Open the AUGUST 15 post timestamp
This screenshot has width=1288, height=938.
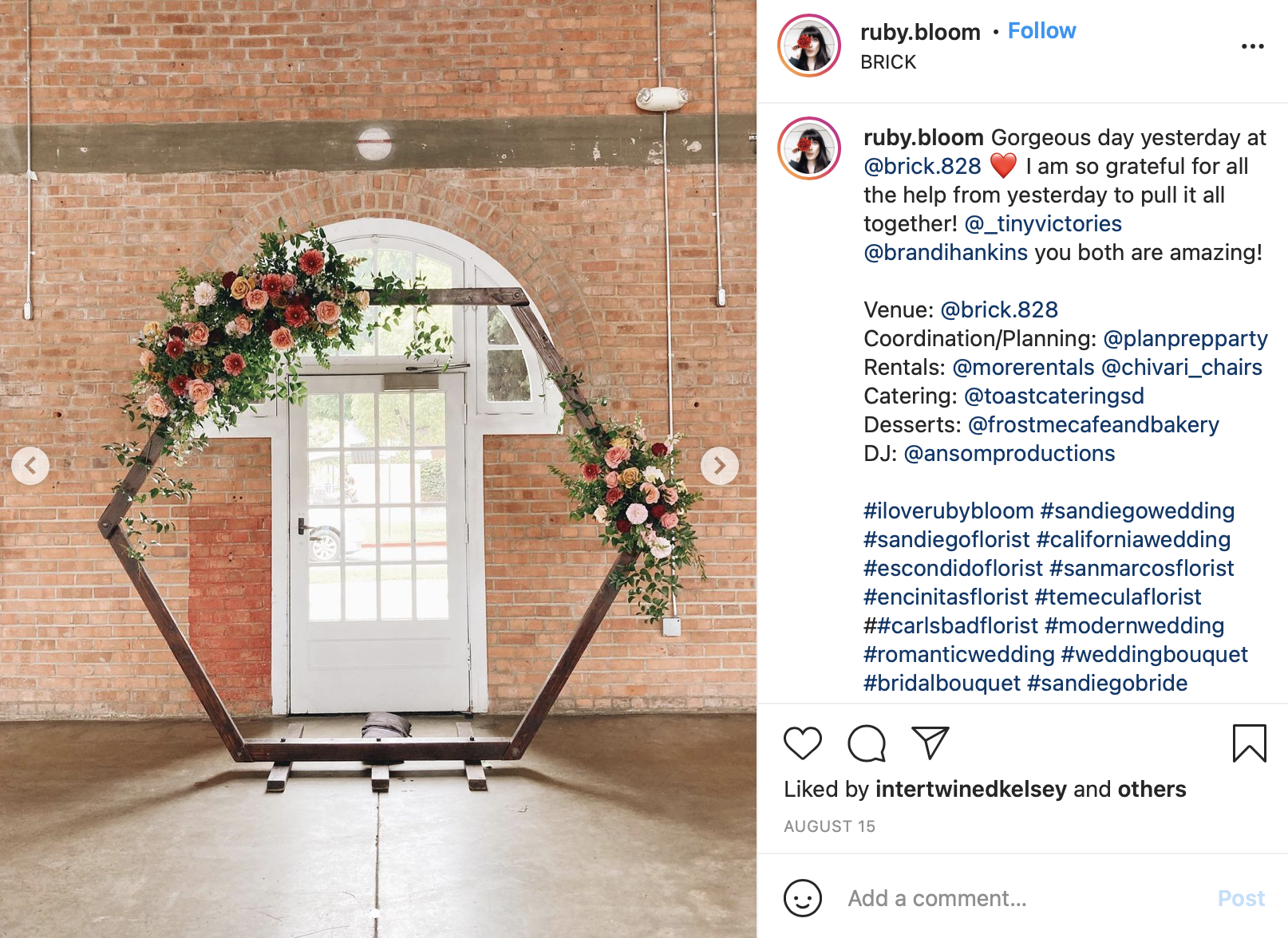829,826
